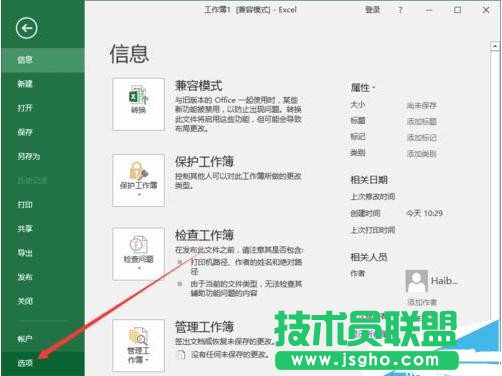
Task: Click the 添加标题 title field
Action: 422,122
